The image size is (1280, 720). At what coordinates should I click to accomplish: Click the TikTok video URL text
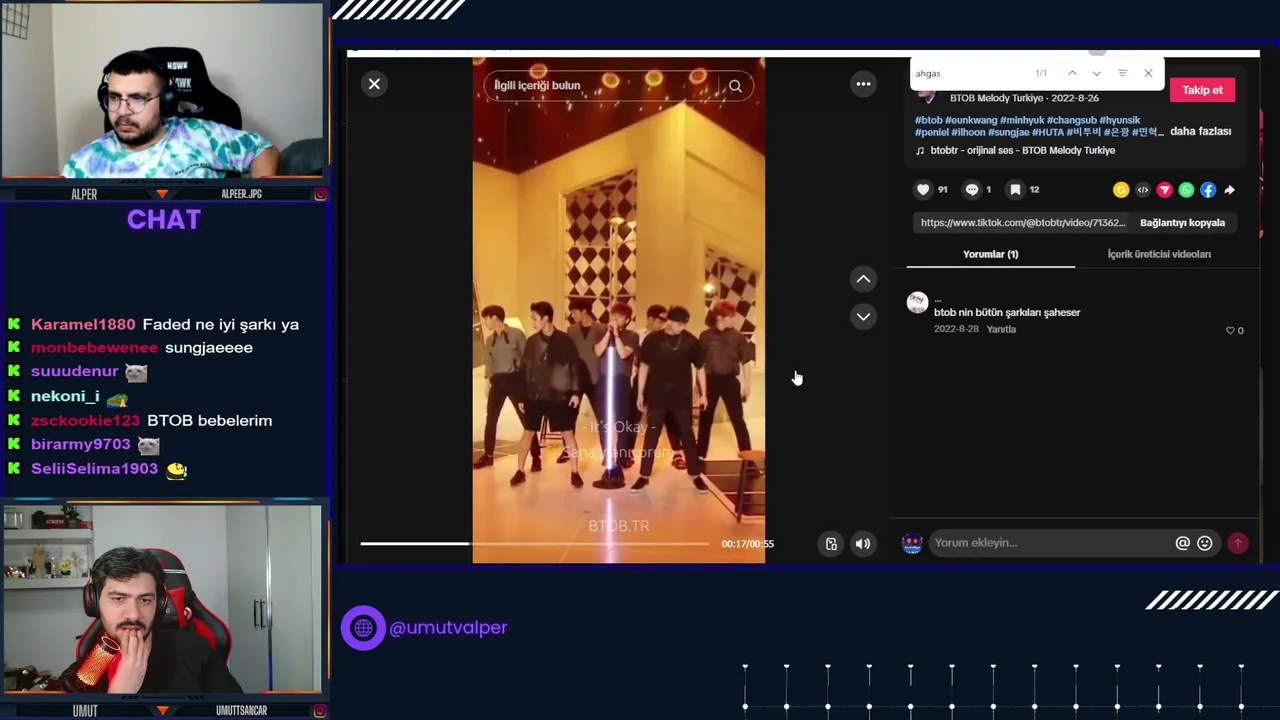(x=1022, y=223)
